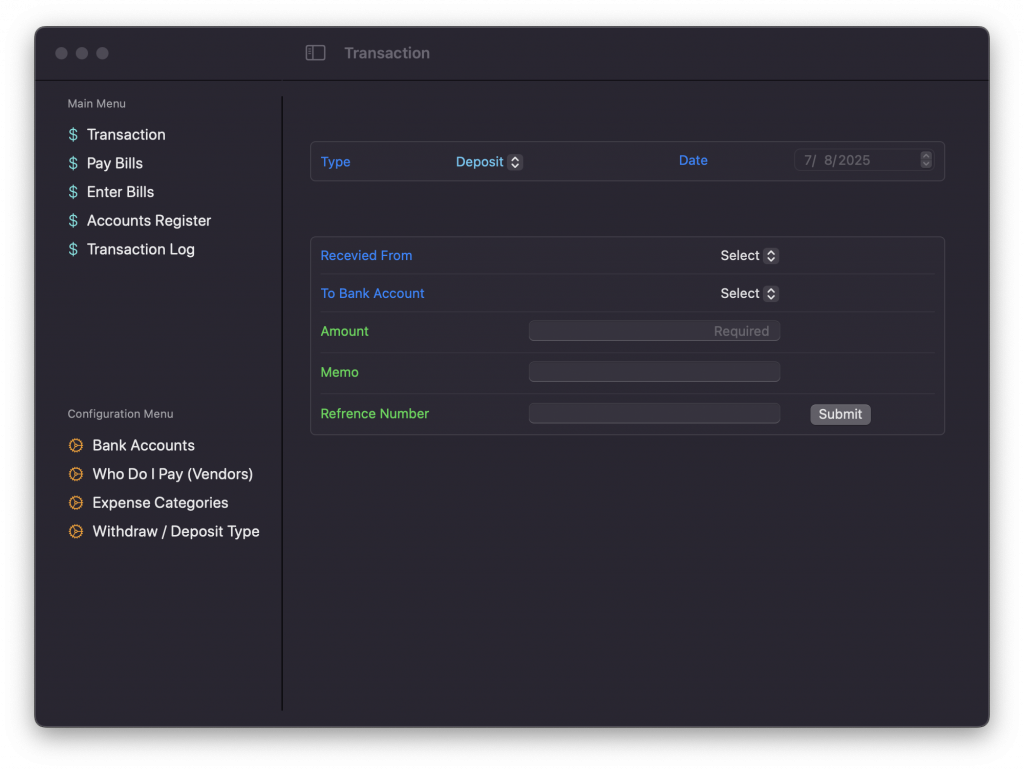The image size is (1024, 770).
Task: Open Transaction Log from the main menu
Action: [140, 250]
